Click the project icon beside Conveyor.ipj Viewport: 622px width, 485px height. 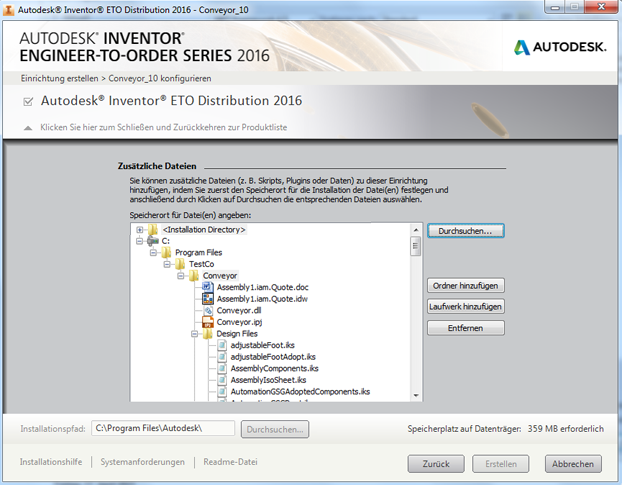(208, 322)
